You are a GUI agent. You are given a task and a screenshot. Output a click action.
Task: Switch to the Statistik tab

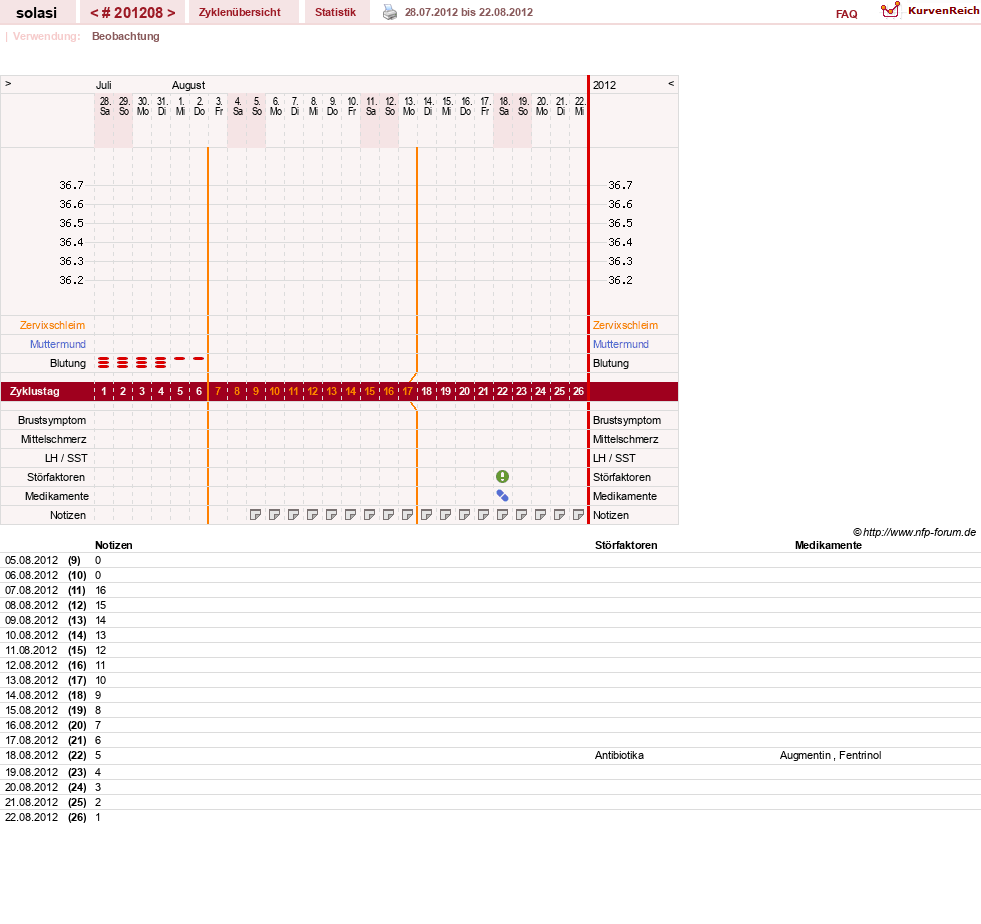pyautogui.click(x=335, y=12)
